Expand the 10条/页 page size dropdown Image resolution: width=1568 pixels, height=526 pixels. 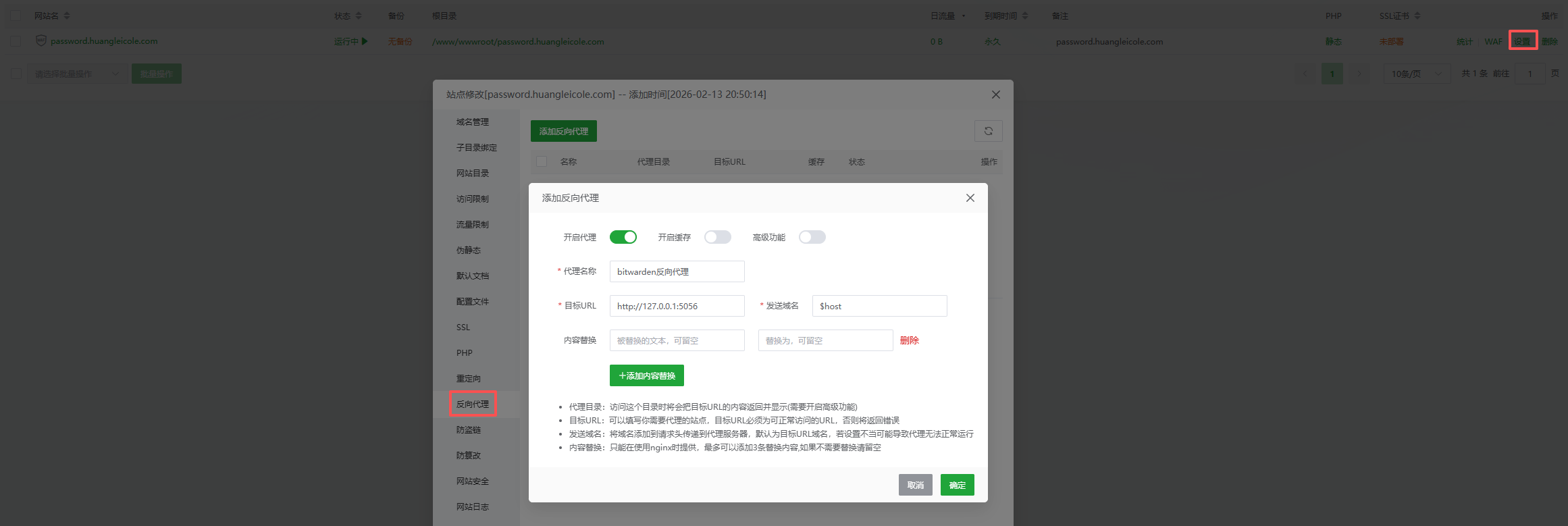(1416, 74)
